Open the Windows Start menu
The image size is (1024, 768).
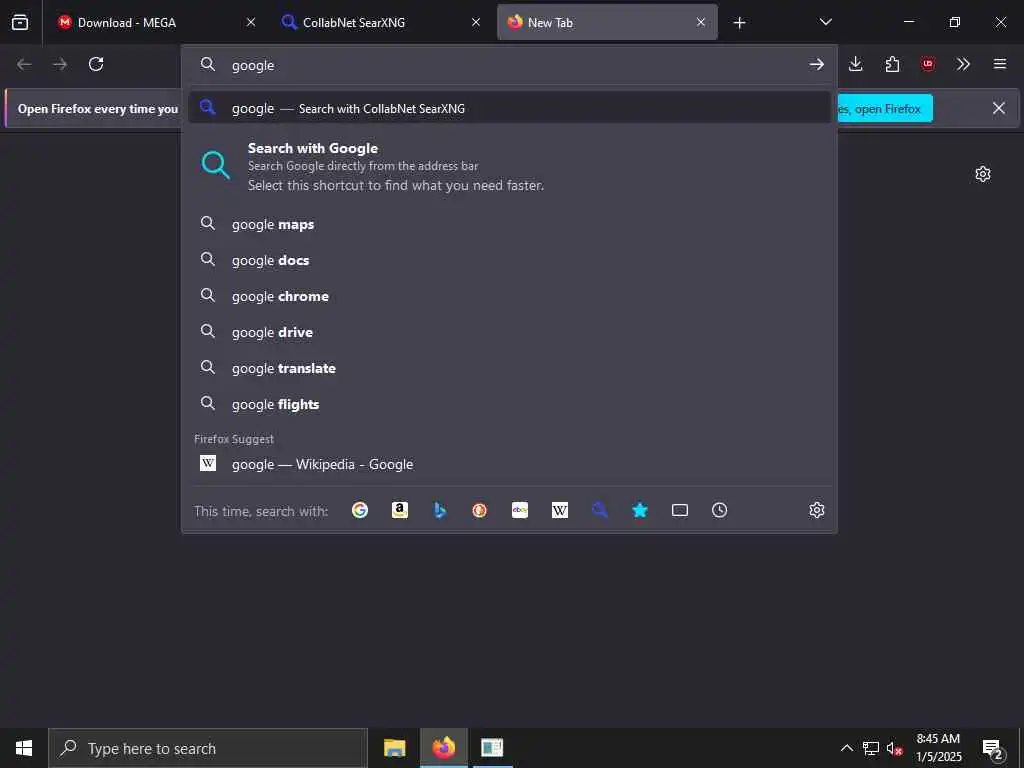point(24,748)
